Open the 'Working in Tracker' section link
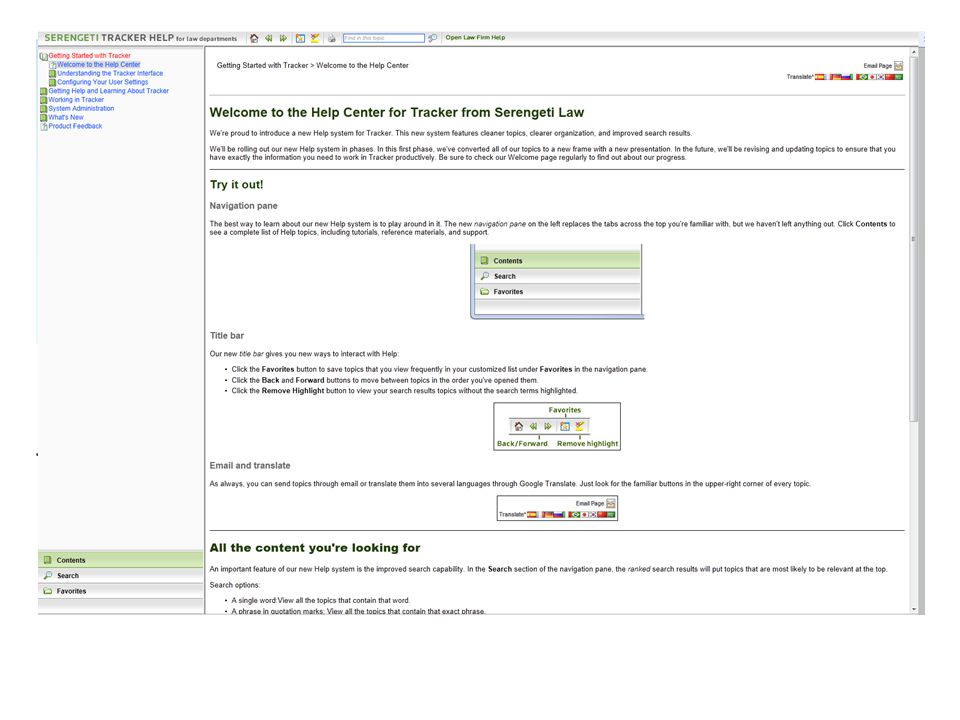 tap(76, 99)
